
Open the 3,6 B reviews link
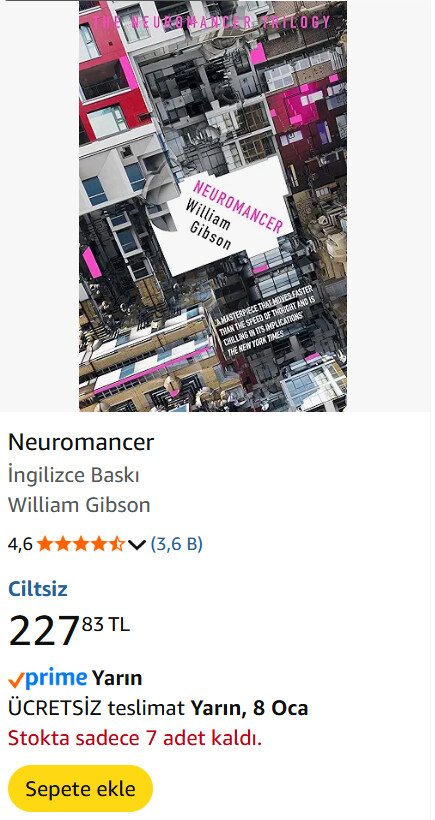[176, 544]
